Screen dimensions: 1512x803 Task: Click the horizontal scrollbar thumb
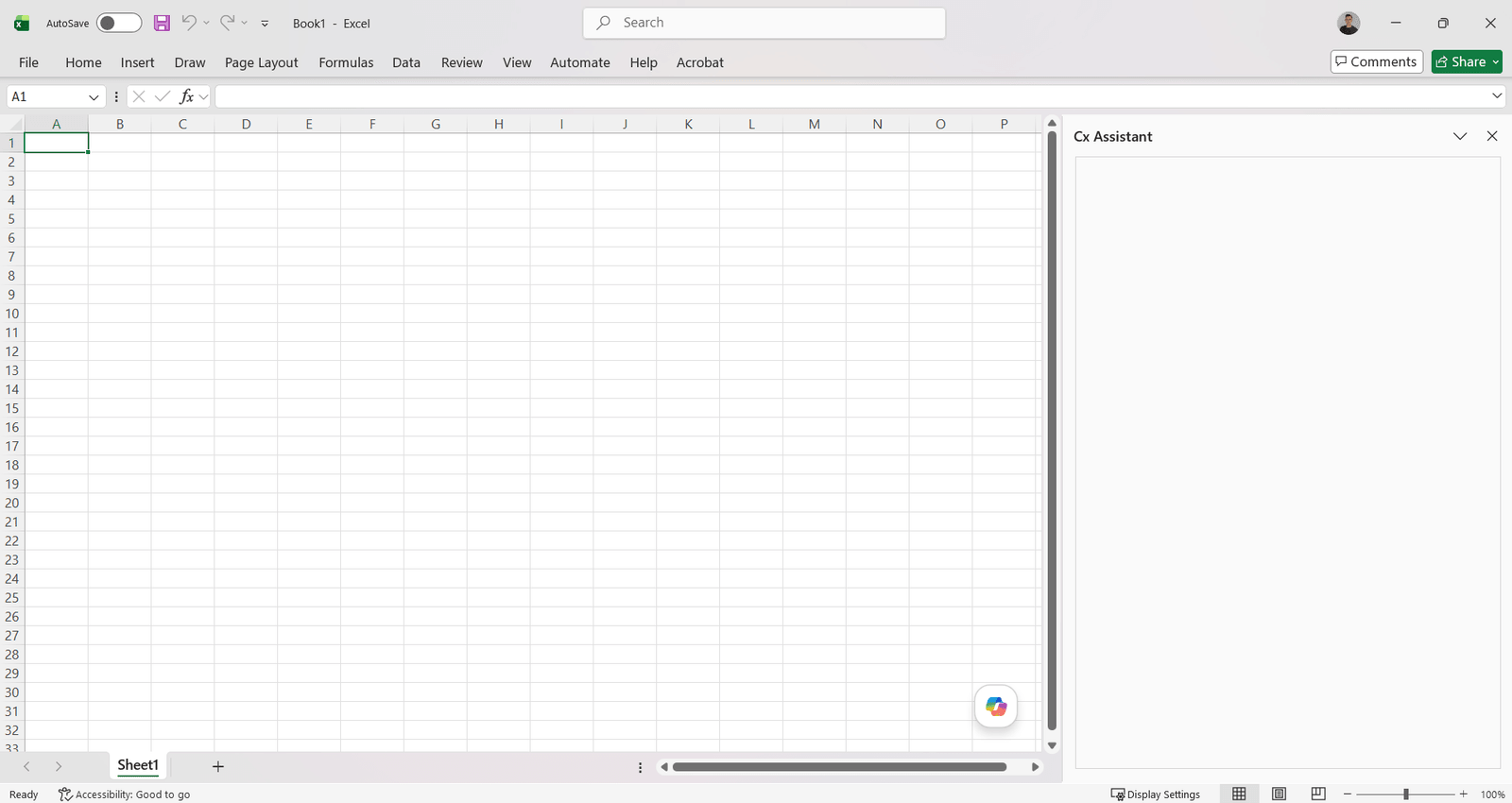pos(839,767)
